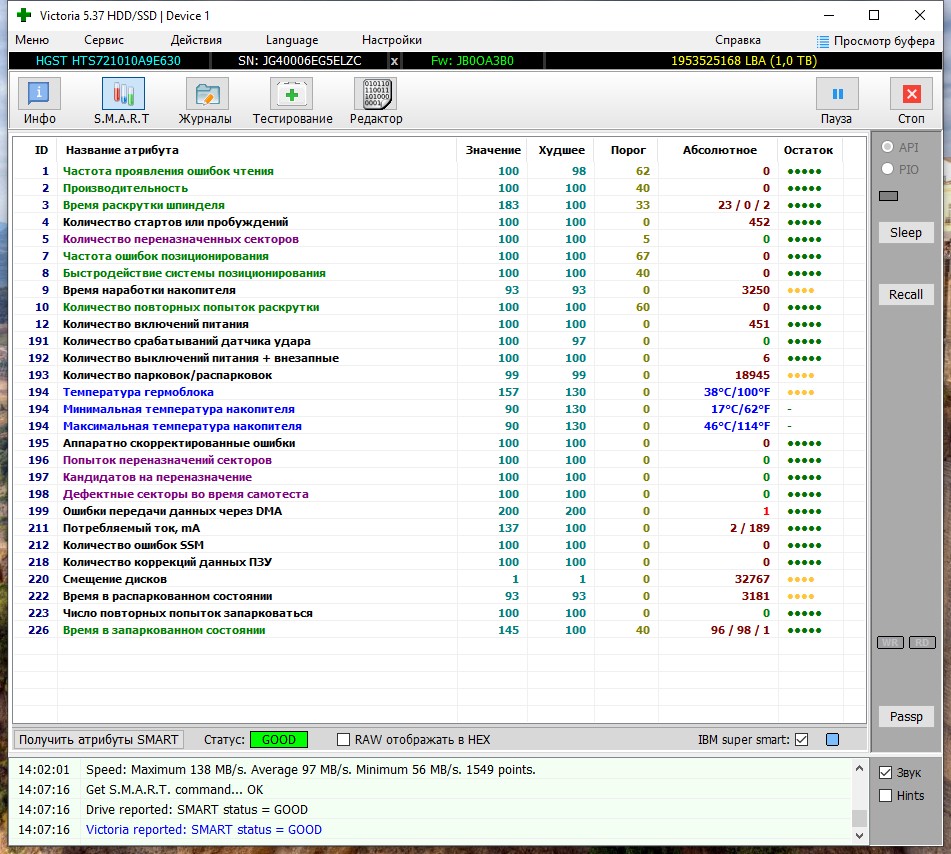
Task: Open the Настройки menu
Action: [x=392, y=40]
